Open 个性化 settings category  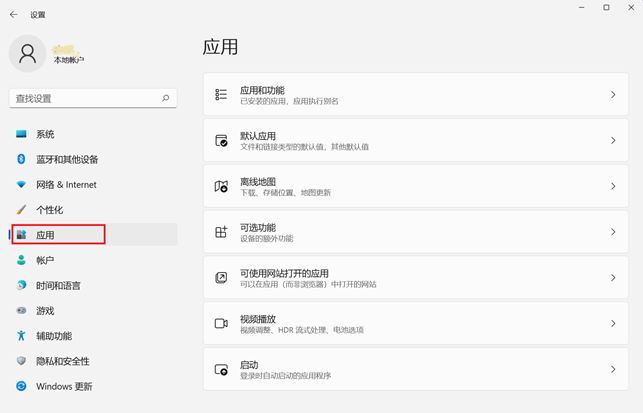[49, 210]
